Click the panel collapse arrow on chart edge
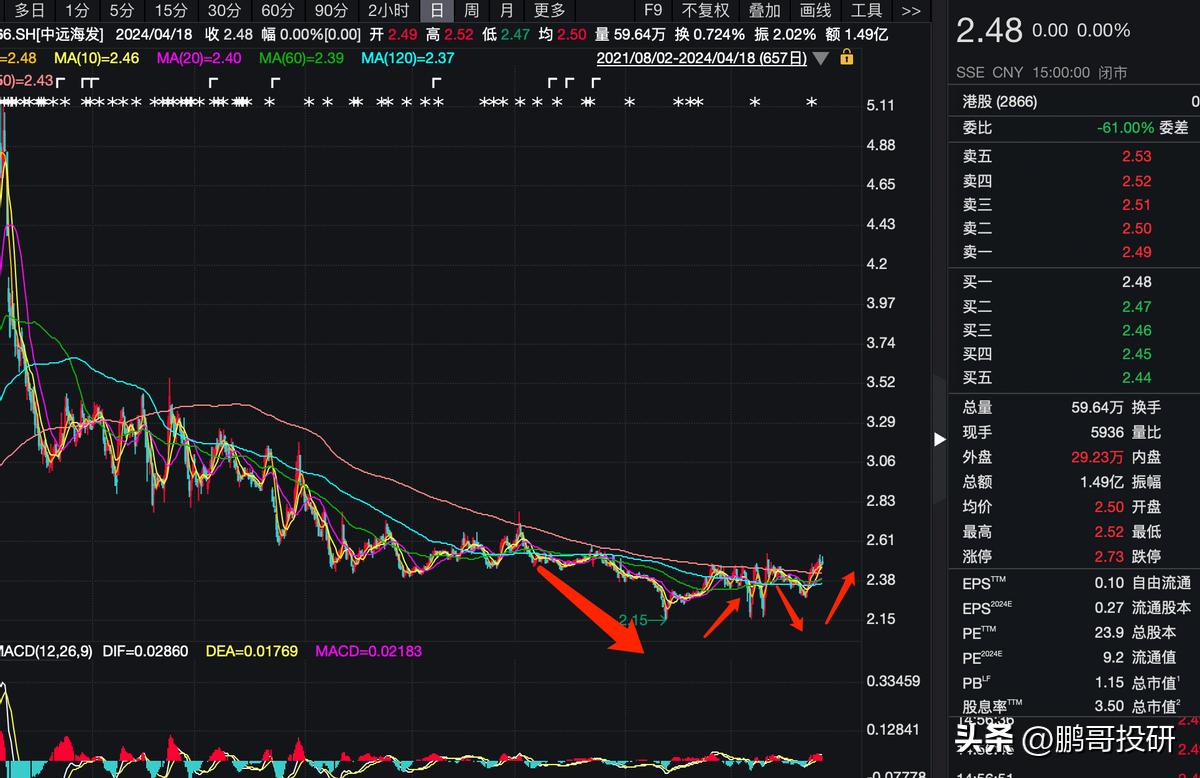 click(x=939, y=439)
